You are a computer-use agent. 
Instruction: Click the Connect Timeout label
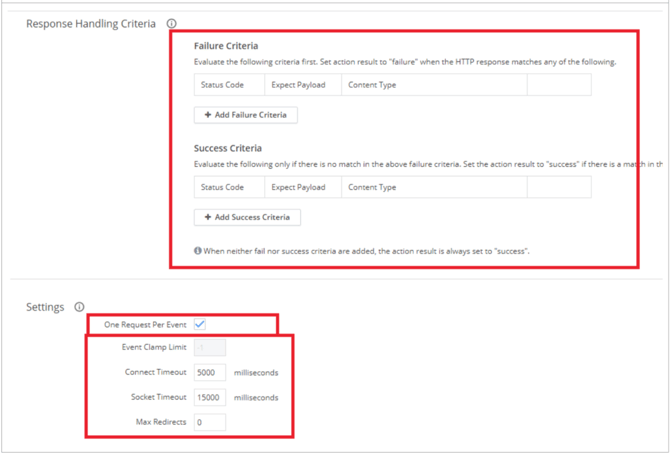click(x=156, y=372)
